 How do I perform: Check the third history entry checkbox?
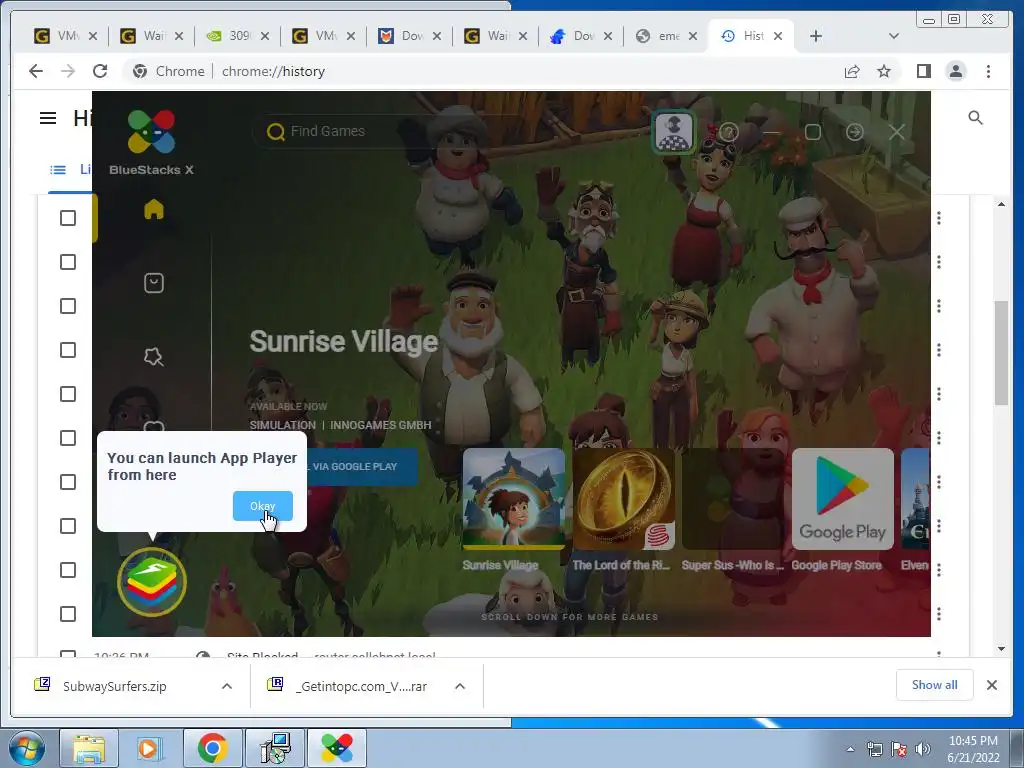pyautogui.click(x=68, y=306)
